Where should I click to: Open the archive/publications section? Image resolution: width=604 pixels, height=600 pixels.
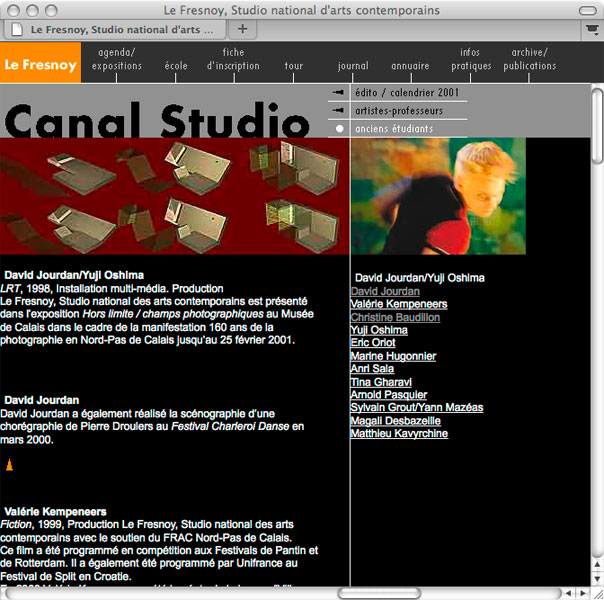point(529,59)
